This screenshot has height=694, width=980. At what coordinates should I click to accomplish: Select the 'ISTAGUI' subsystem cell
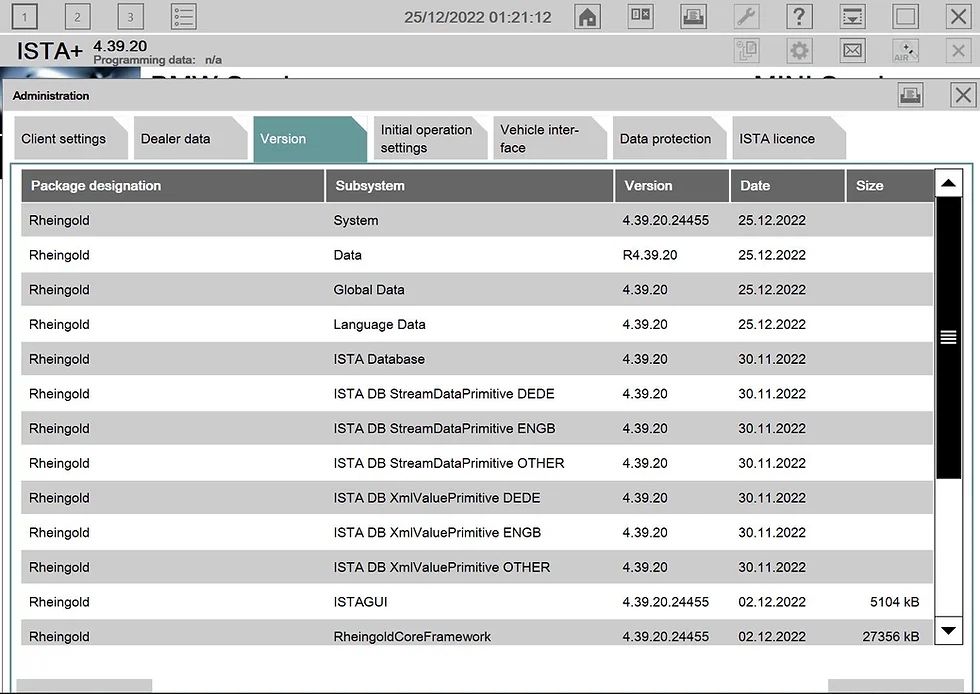coord(360,602)
